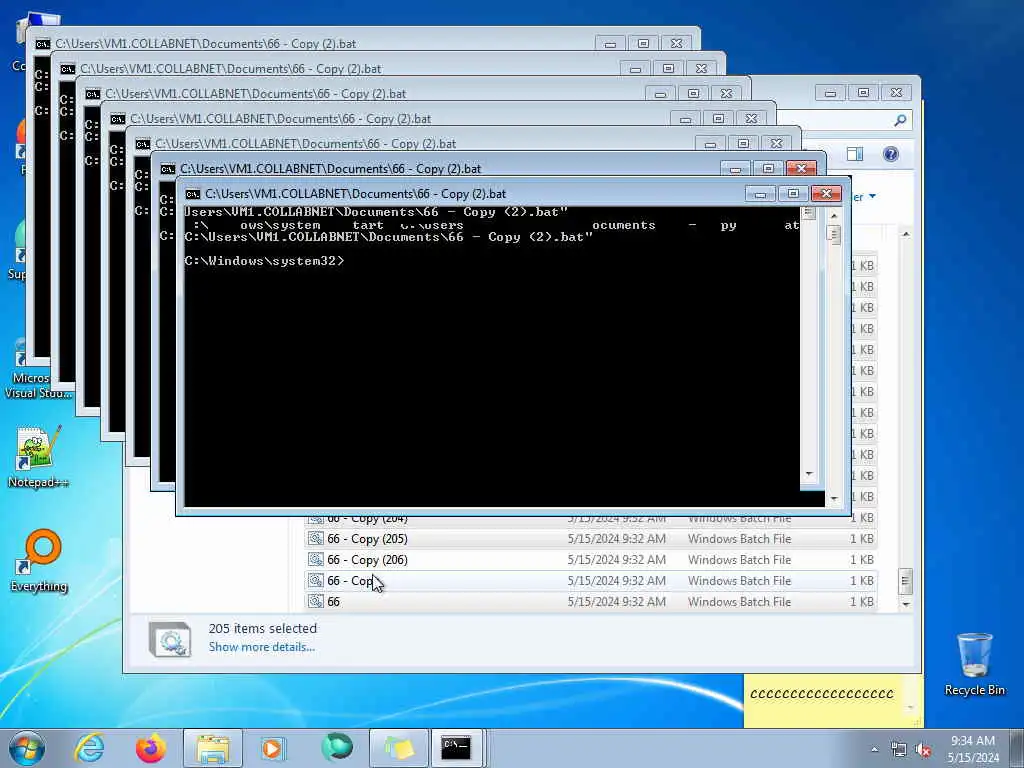Click the Show desktop strip on the taskbar

pos(1019,748)
